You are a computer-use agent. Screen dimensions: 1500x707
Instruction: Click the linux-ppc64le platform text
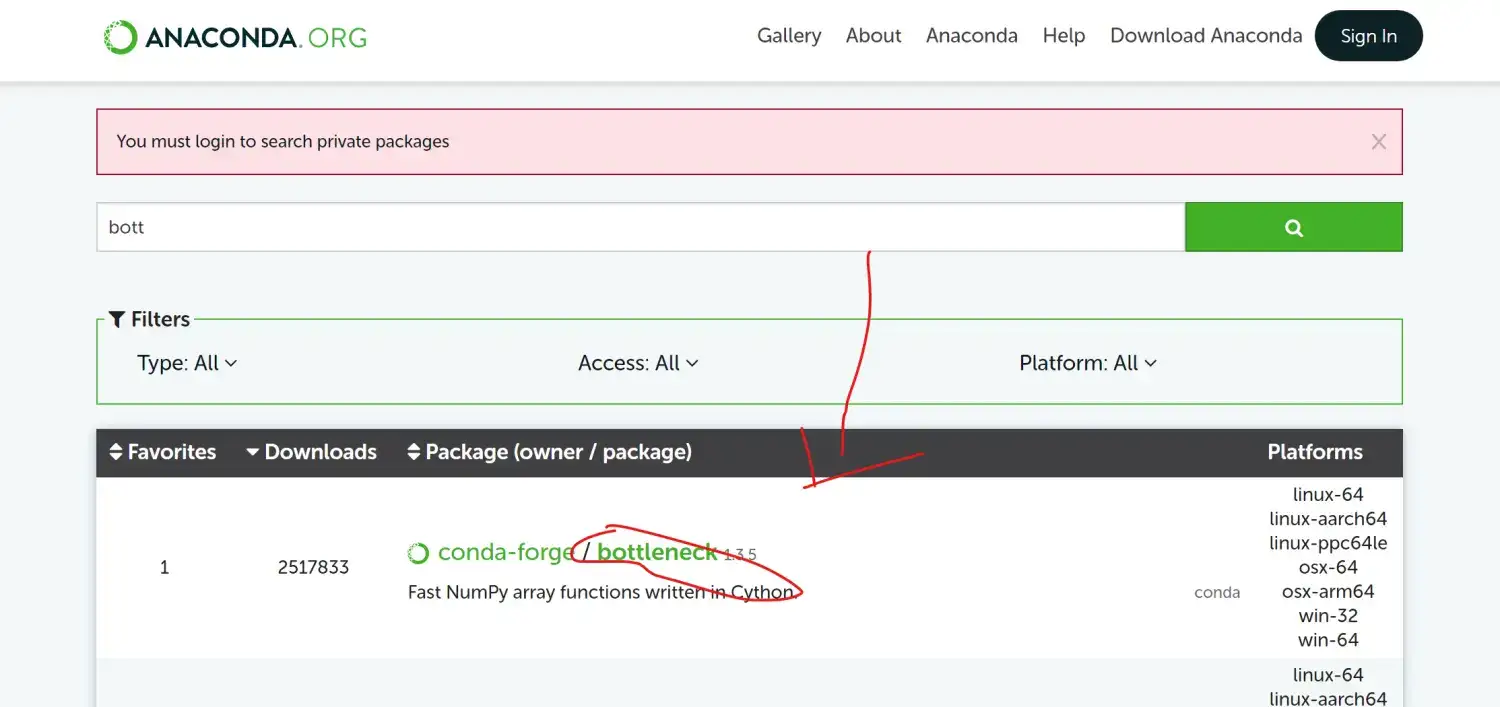pyautogui.click(x=1328, y=543)
